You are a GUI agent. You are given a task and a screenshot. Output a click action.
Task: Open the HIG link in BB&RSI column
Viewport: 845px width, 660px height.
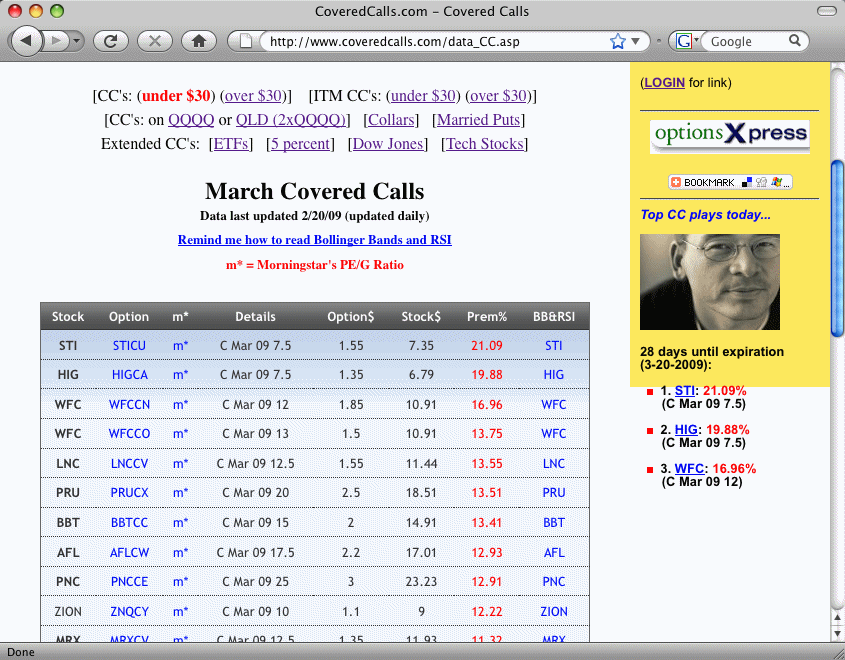pyautogui.click(x=553, y=374)
